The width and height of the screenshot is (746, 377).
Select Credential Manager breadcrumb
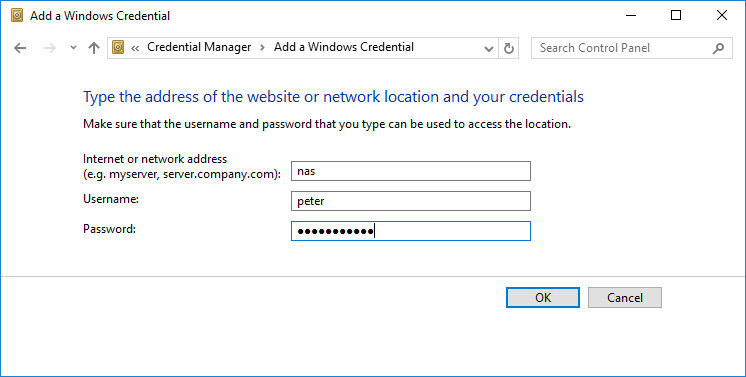pyautogui.click(x=199, y=47)
